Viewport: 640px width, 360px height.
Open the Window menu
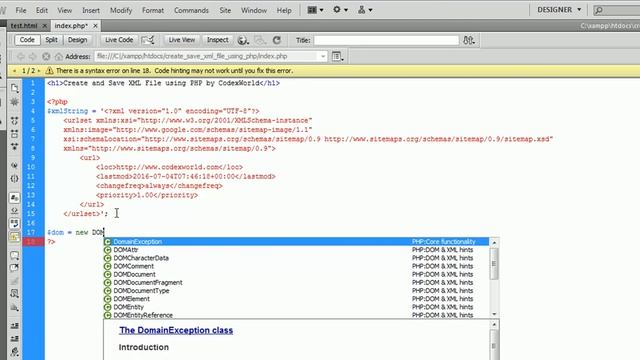tap(253, 10)
